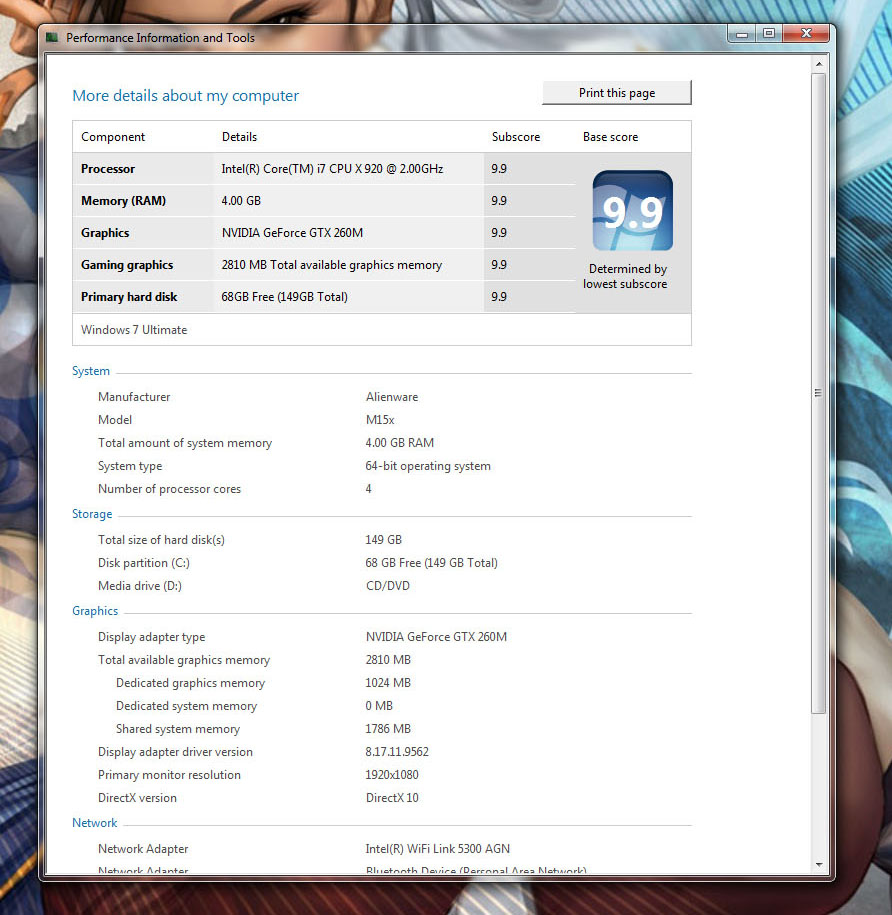Click More details about my computer heading
892x915 pixels.
pos(186,96)
